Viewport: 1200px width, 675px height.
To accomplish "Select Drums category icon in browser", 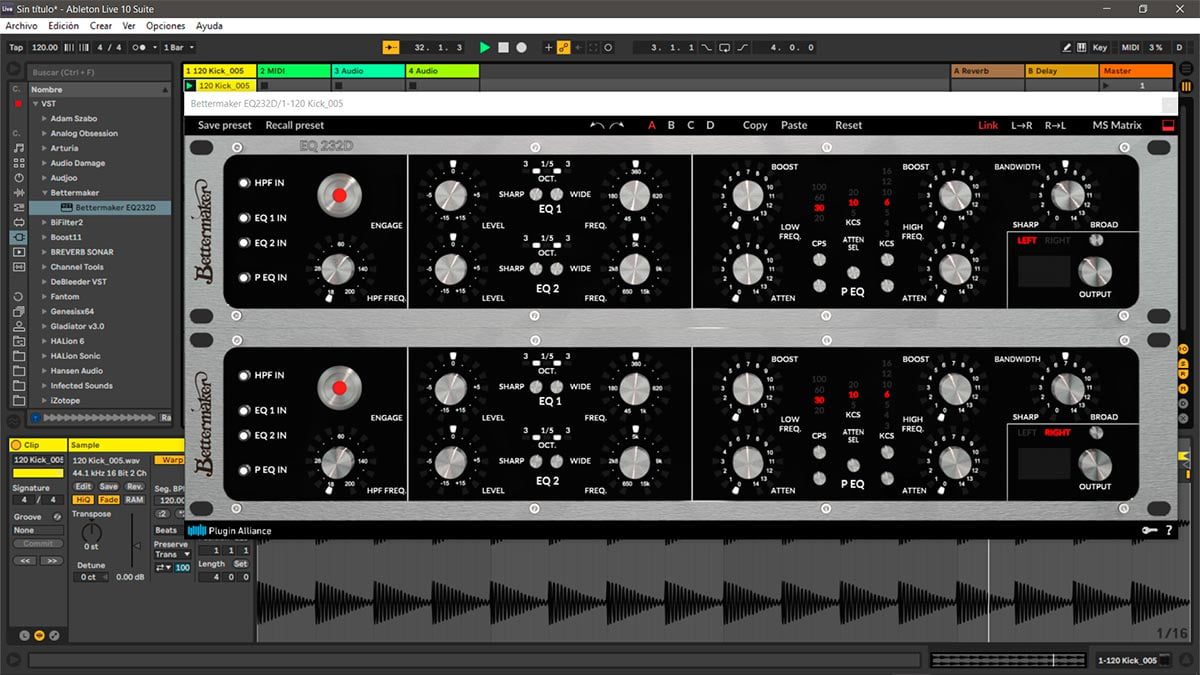I will 18,162.
